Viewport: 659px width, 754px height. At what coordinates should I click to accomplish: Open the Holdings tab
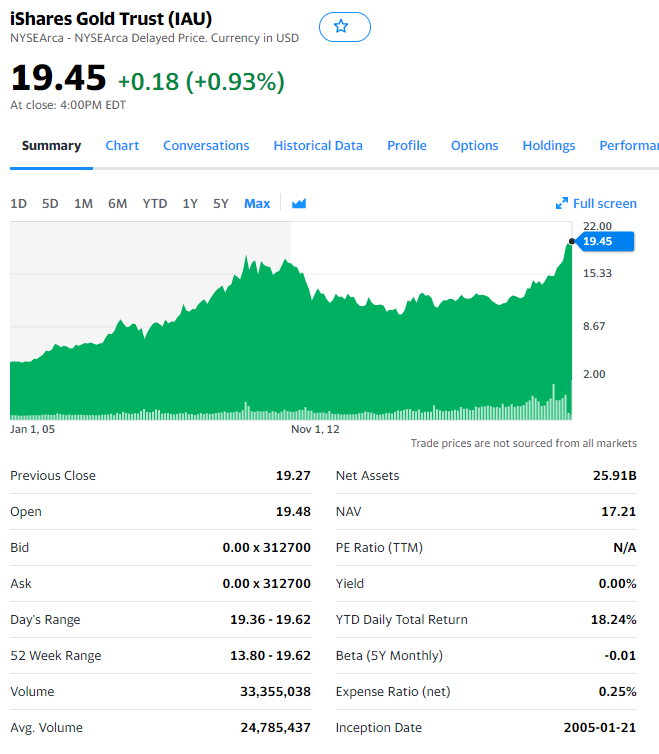(549, 146)
